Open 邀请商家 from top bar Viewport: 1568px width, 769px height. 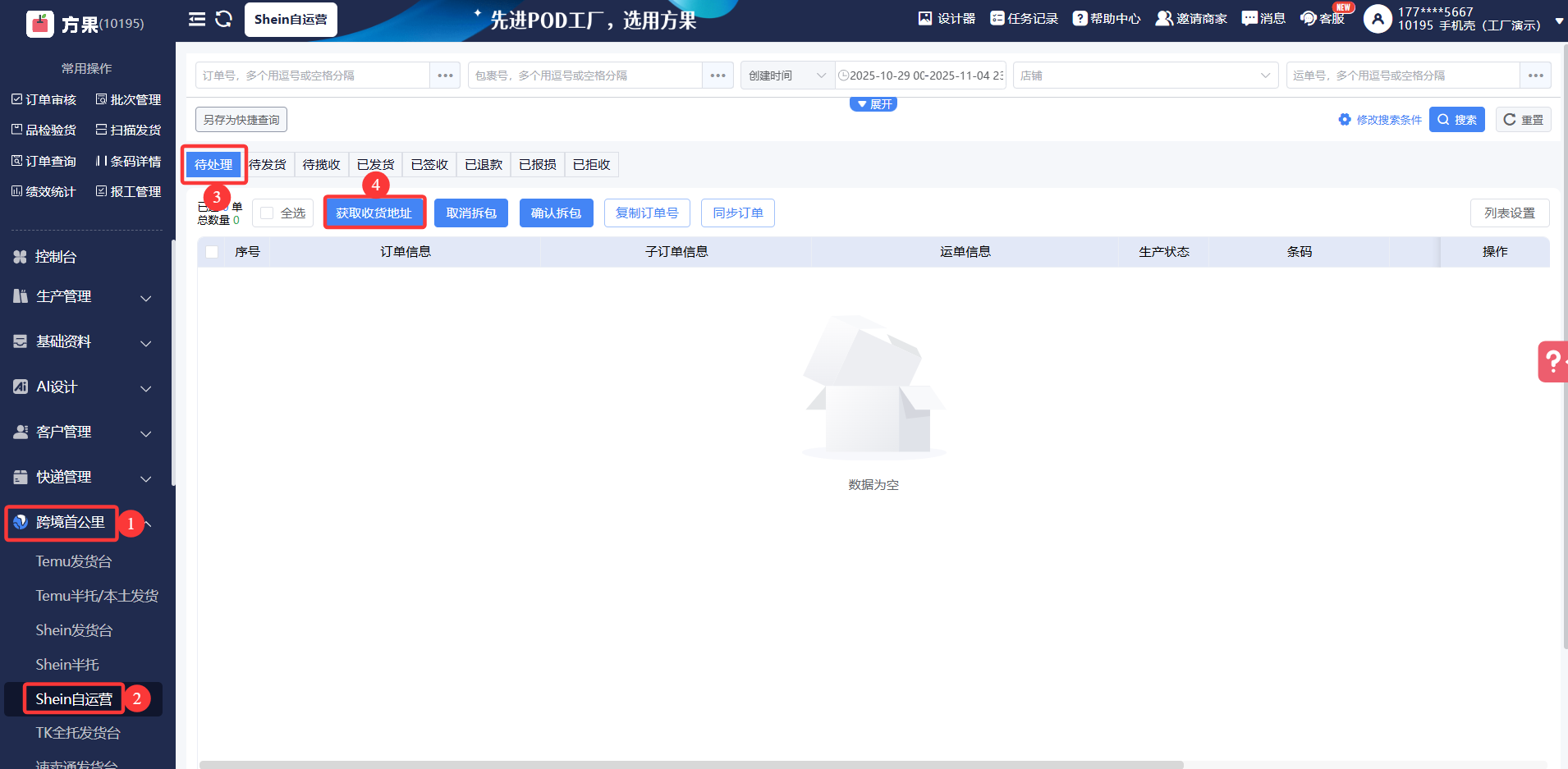(x=1190, y=18)
